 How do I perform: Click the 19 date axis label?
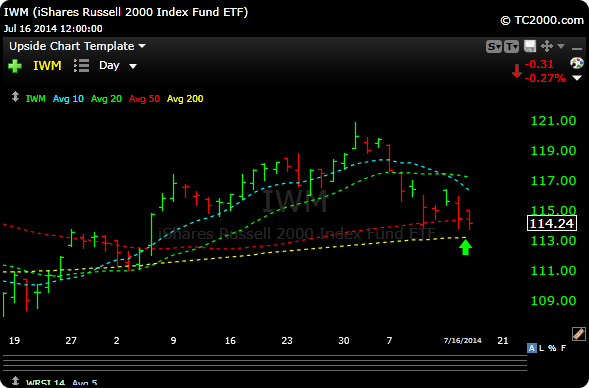pos(14,341)
